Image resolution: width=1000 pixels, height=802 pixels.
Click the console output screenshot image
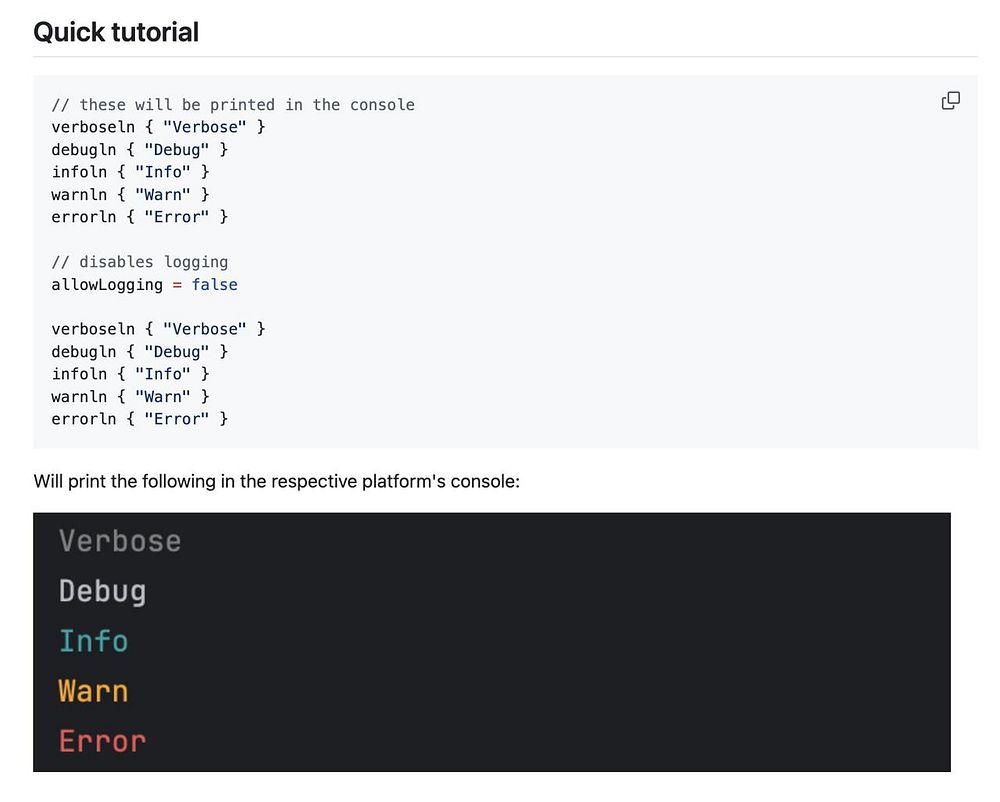click(491, 641)
